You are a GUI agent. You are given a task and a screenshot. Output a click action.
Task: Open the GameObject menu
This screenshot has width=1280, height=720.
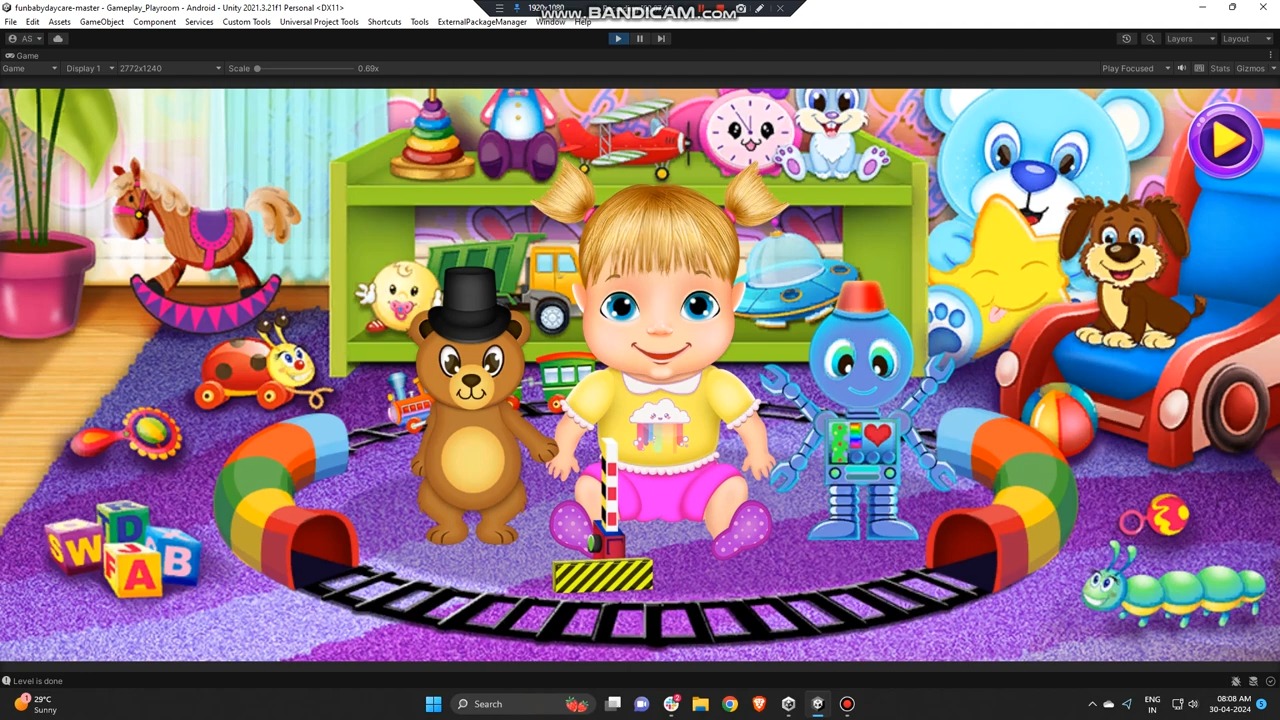click(x=102, y=22)
